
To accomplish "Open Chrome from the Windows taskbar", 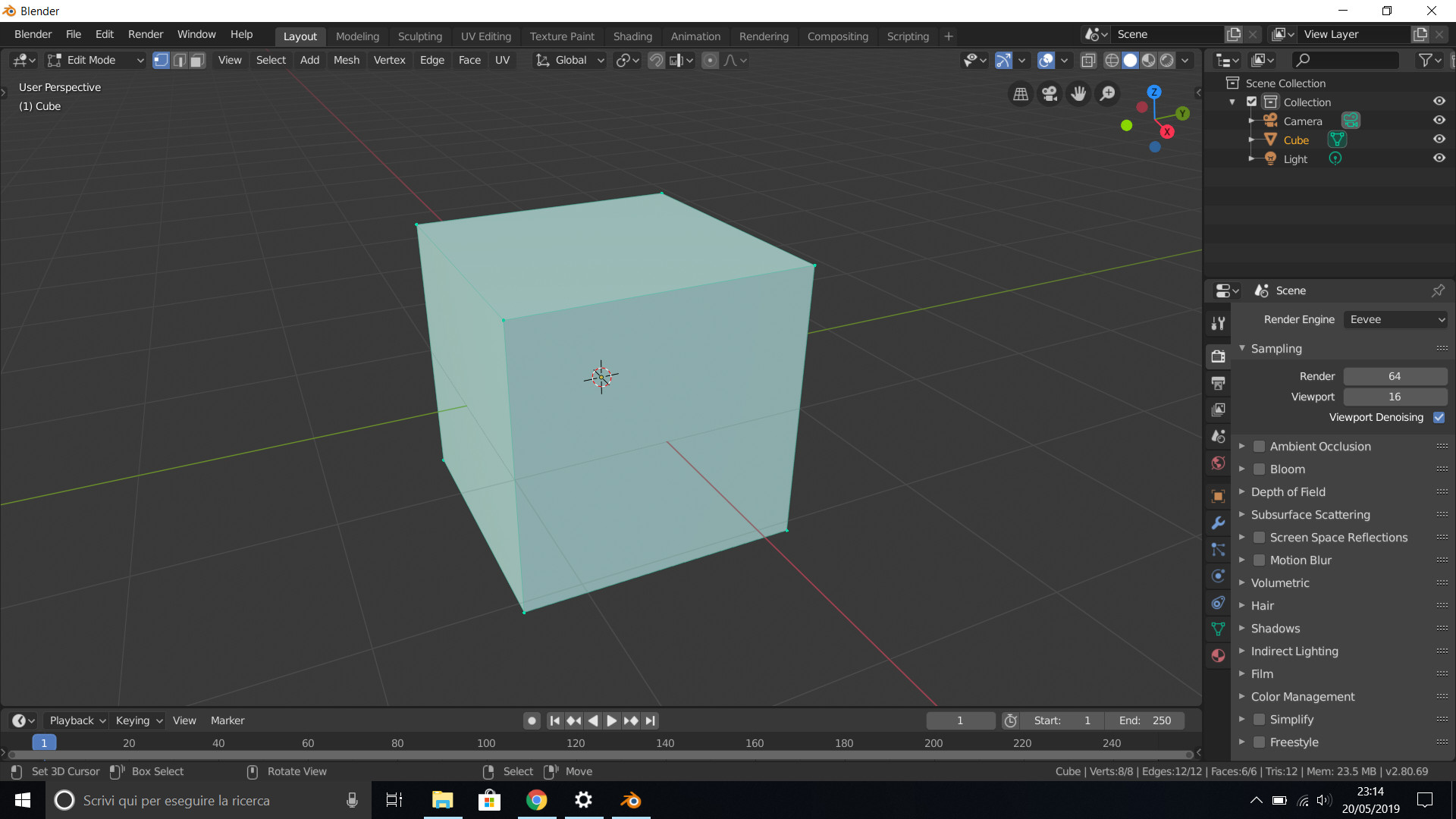I will [x=537, y=801].
